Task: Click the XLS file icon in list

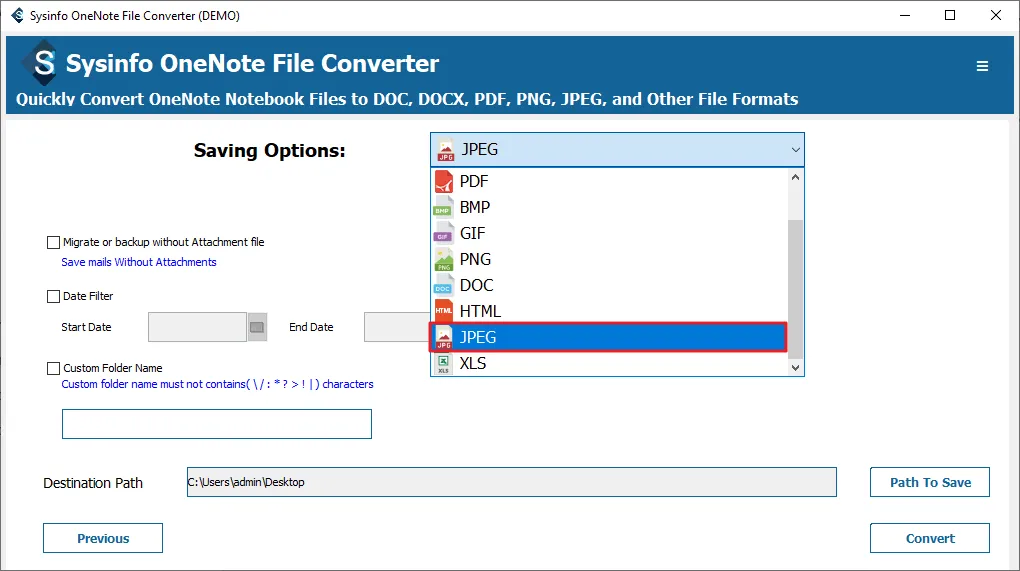Action: click(x=444, y=364)
